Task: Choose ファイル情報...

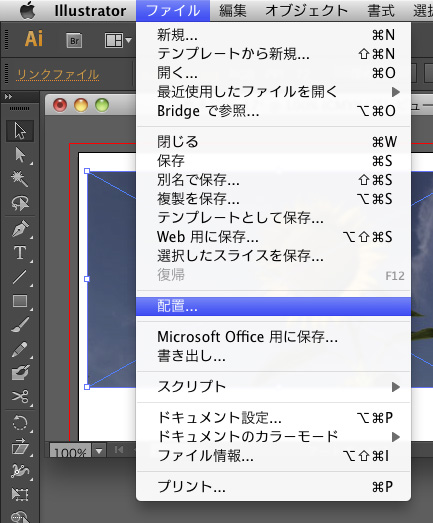Action: pos(273,456)
